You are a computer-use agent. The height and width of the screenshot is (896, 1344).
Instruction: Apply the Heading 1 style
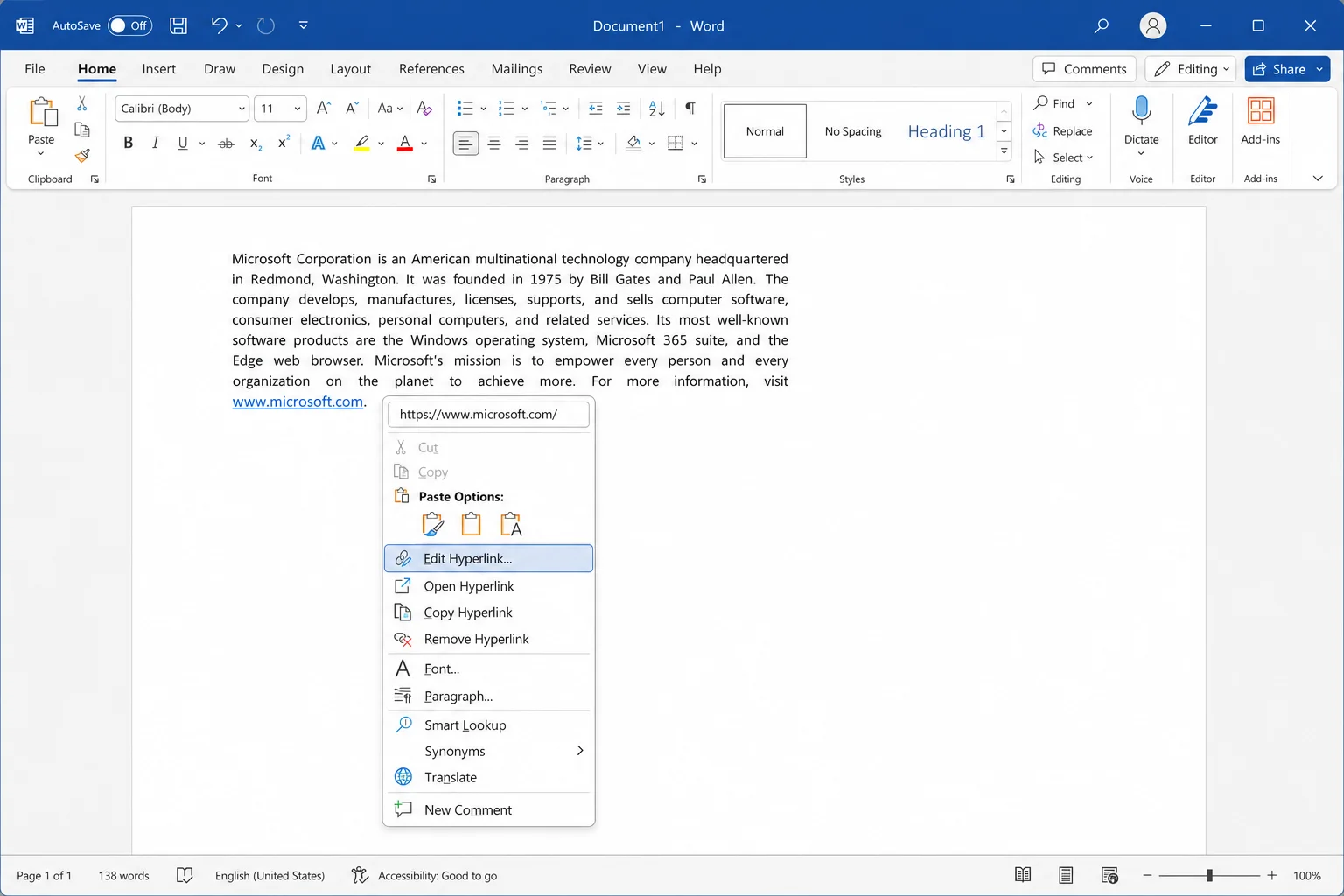[946, 131]
